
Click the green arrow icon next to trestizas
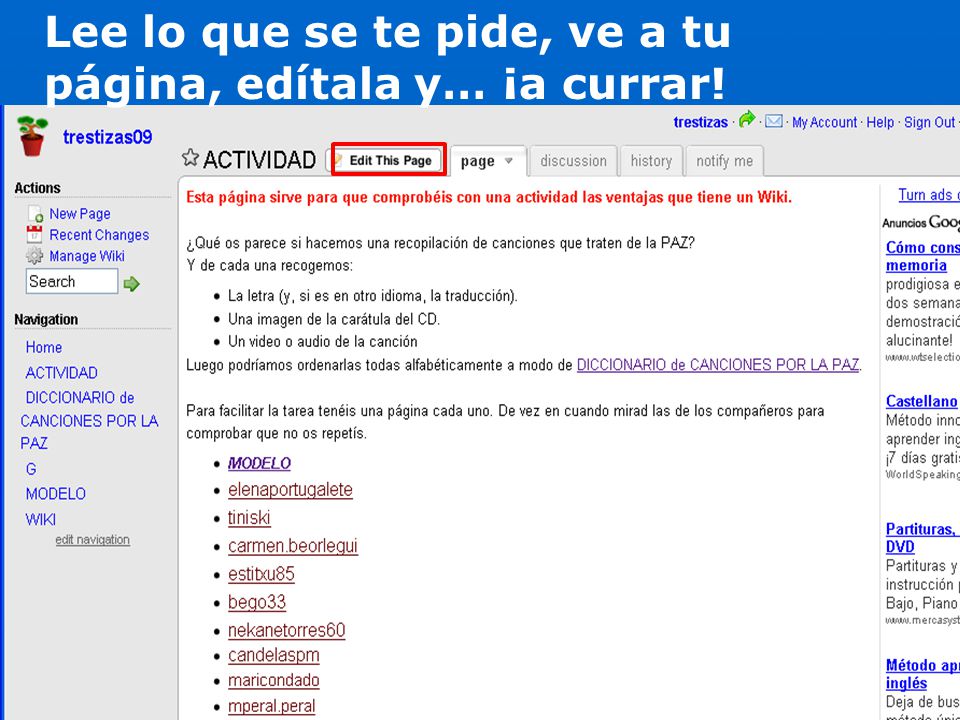746,119
